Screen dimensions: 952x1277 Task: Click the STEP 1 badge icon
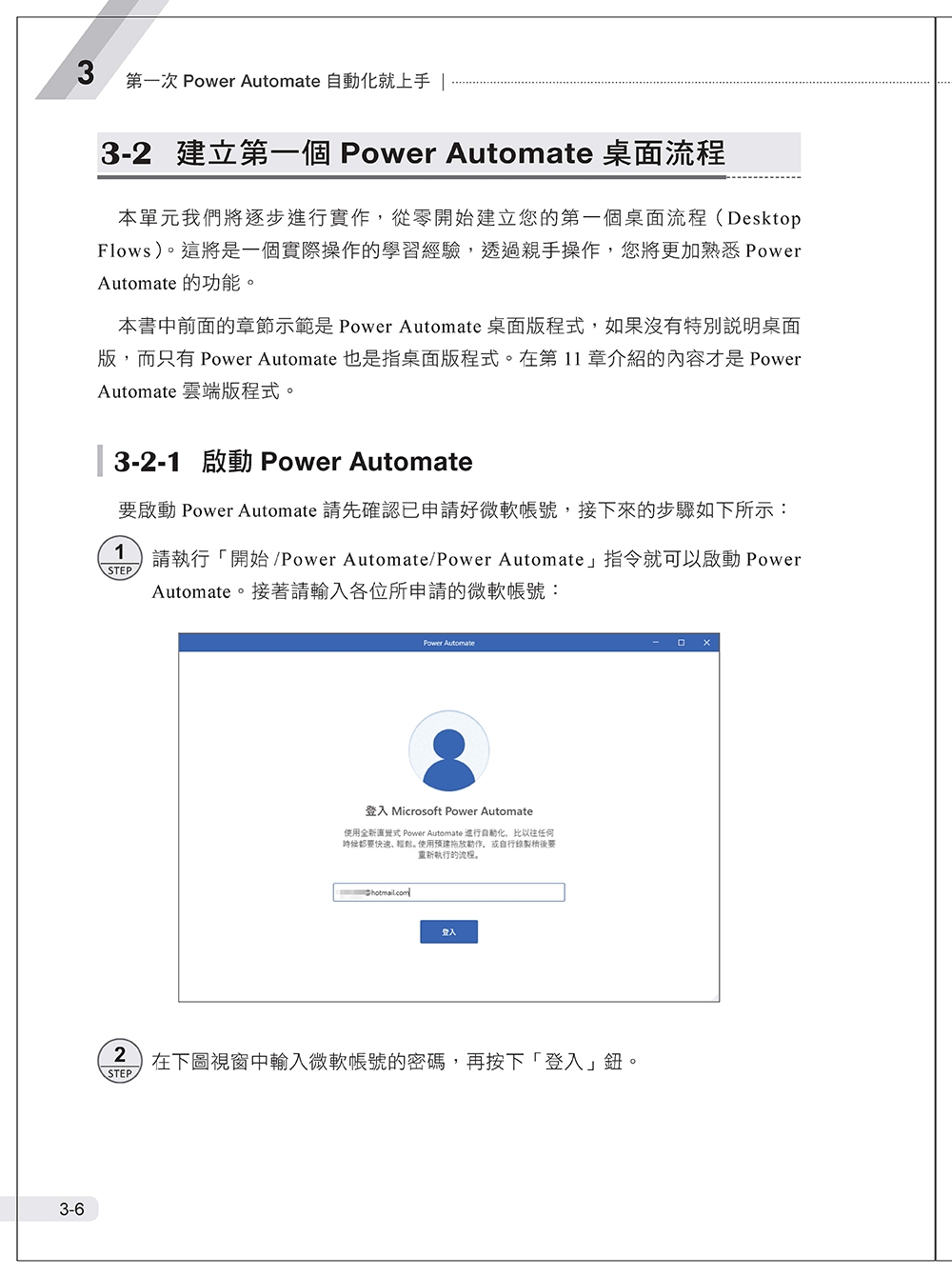[120, 558]
